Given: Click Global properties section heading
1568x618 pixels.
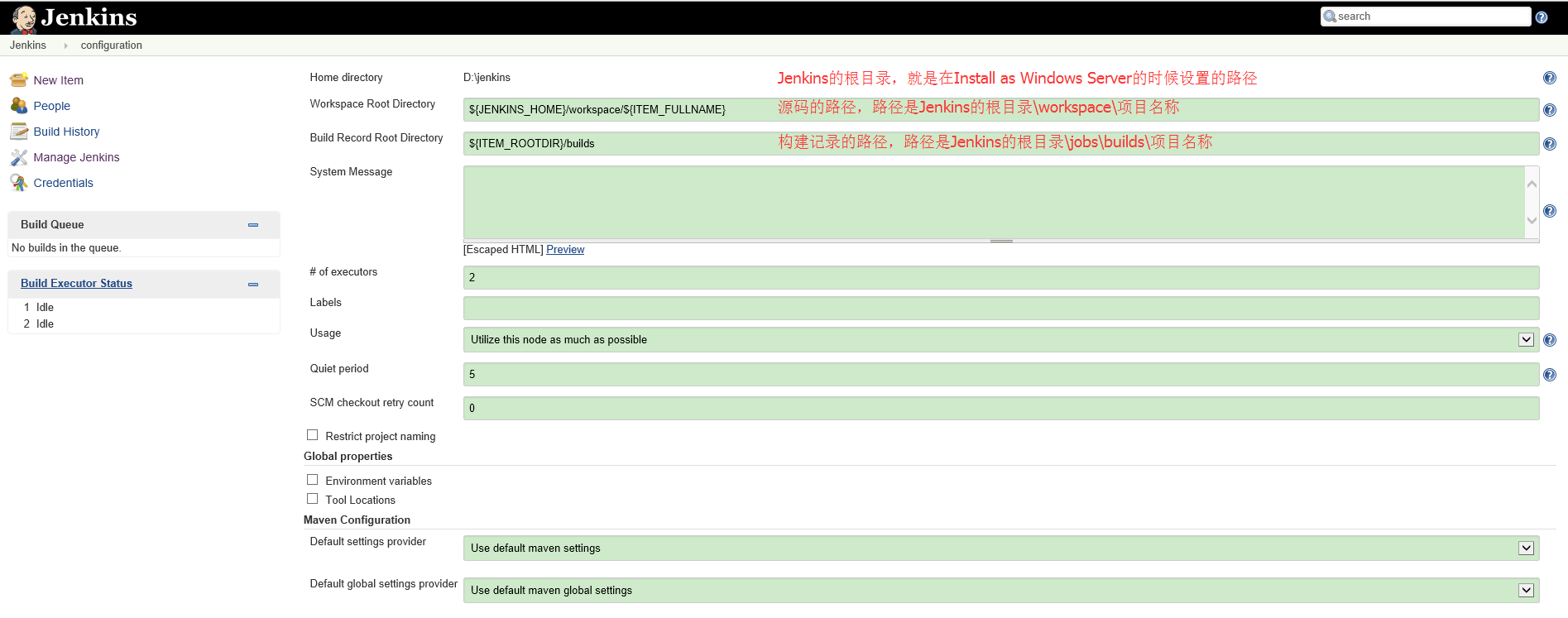Looking at the screenshot, I should tap(348, 456).
